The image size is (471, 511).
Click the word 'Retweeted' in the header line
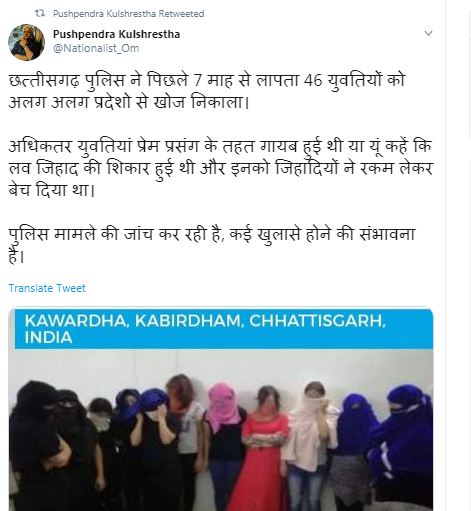181,14
